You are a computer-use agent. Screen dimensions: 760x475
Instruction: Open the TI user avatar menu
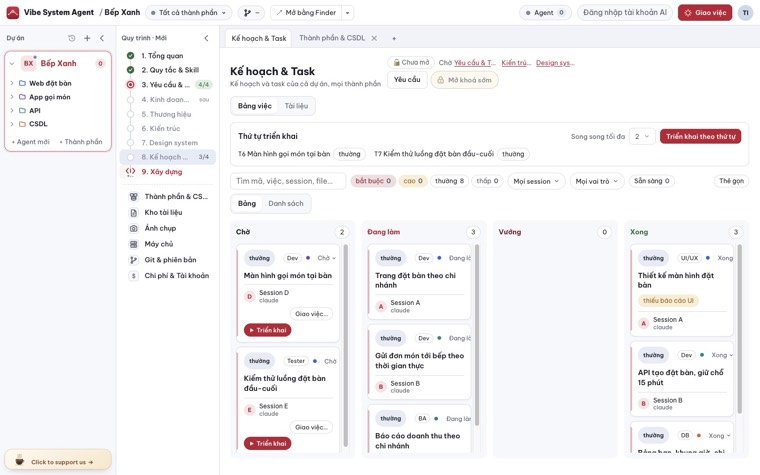click(x=745, y=13)
